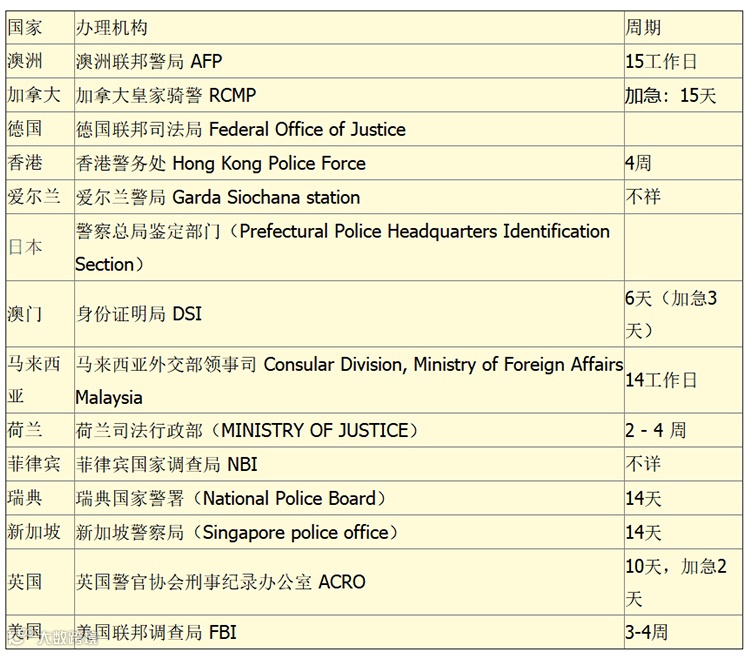Select the 马来西亚 country cell
Screen dimensions: 746x652
tap(40, 380)
